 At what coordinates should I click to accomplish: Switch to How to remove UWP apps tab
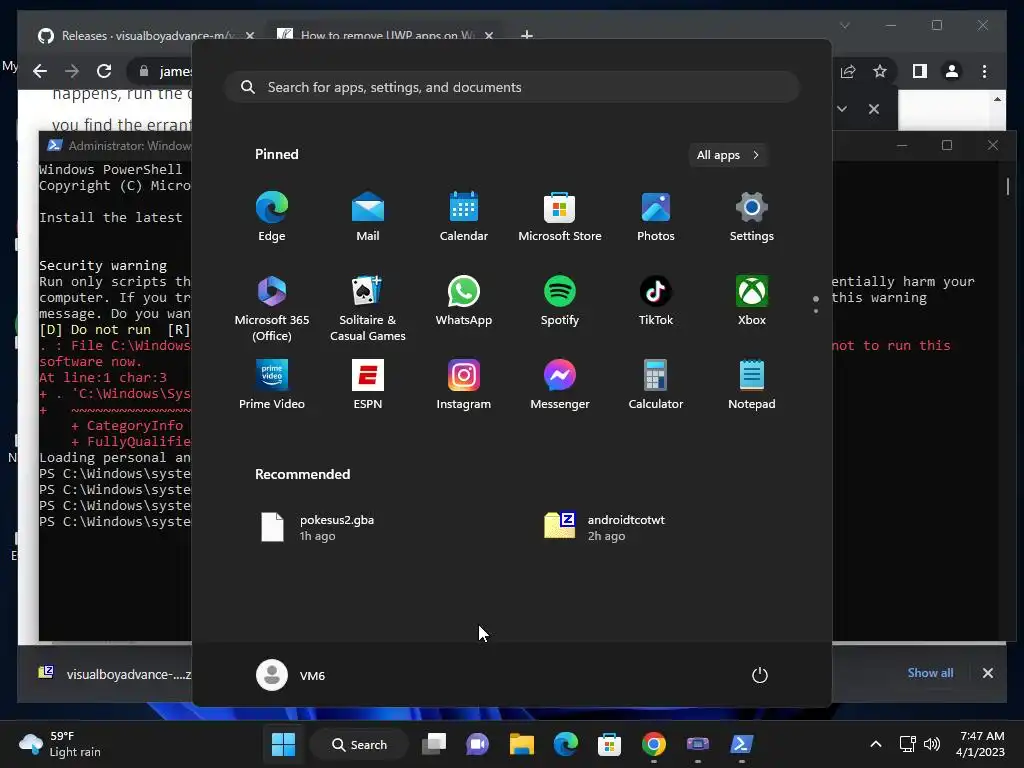(385, 35)
